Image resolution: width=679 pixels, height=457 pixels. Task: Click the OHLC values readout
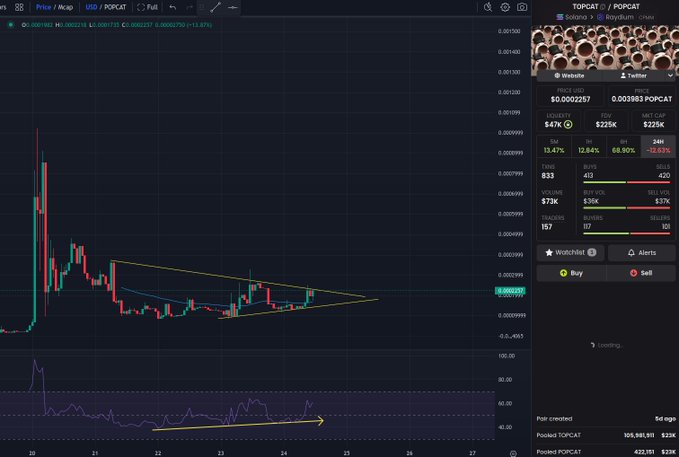(x=117, y=25)
